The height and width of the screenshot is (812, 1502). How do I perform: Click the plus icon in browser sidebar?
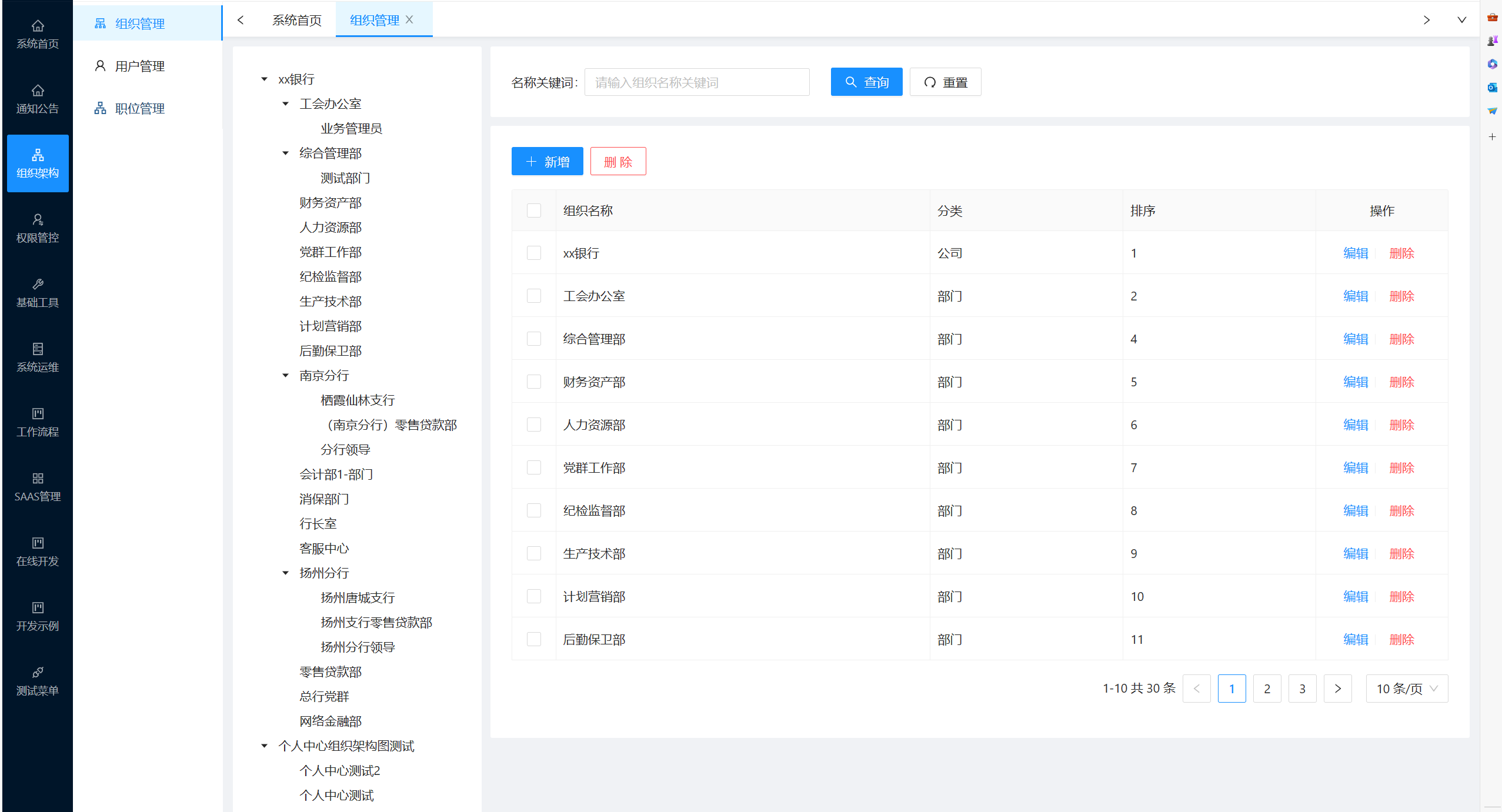1492,137
